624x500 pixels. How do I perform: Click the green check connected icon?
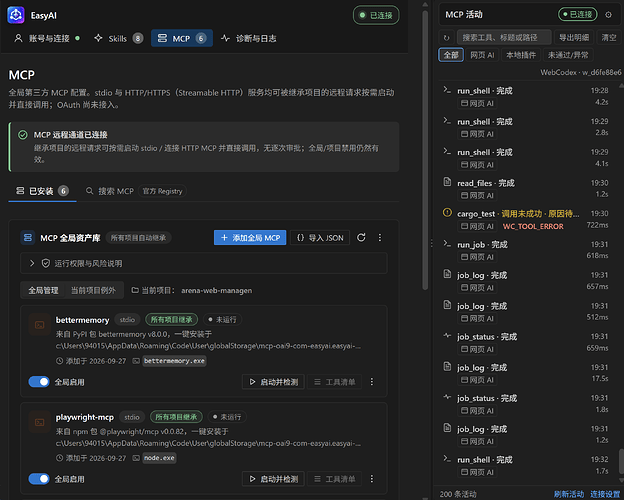[23, 135]
